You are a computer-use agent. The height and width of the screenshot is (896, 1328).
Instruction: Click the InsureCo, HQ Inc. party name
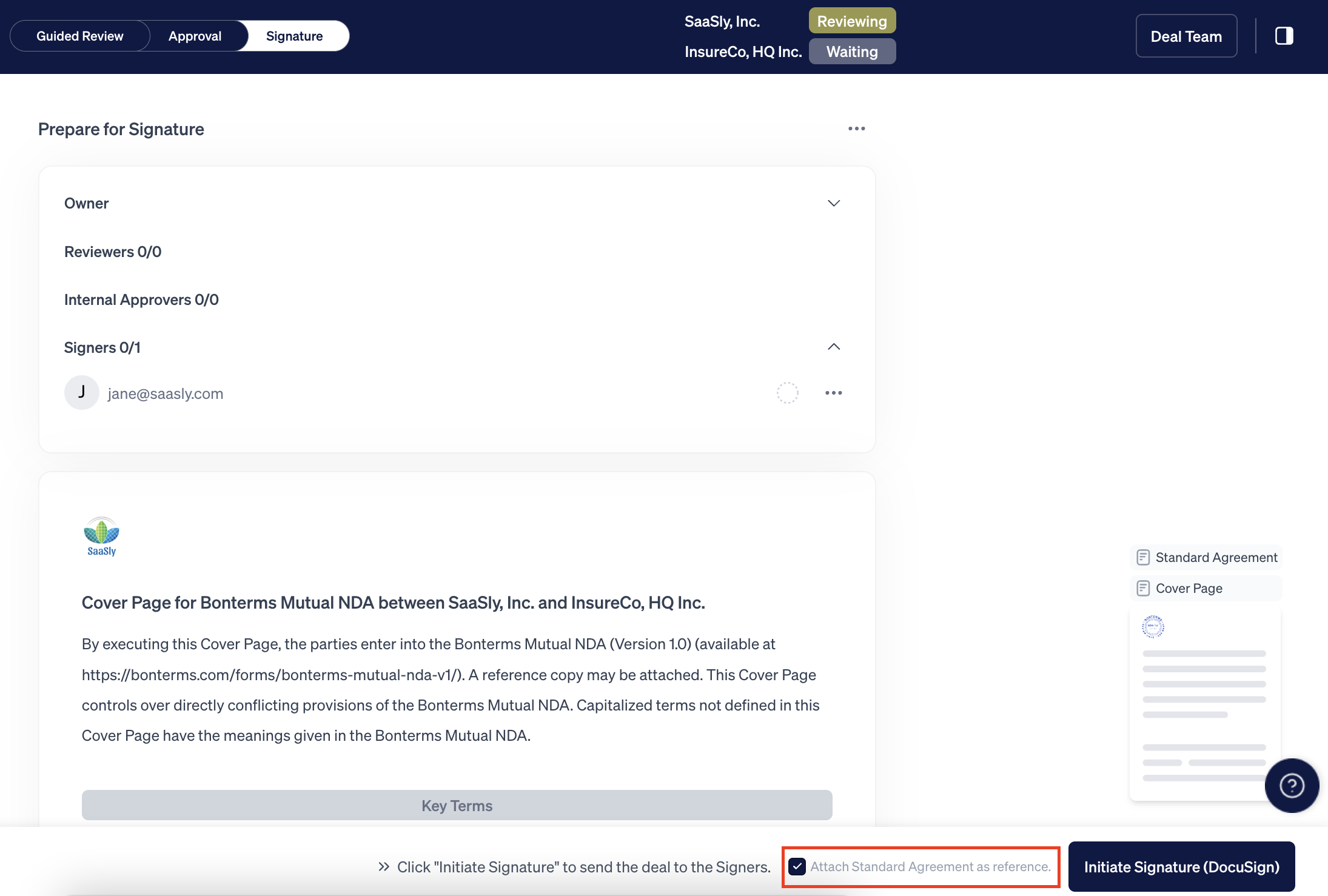tap(743, 52)
